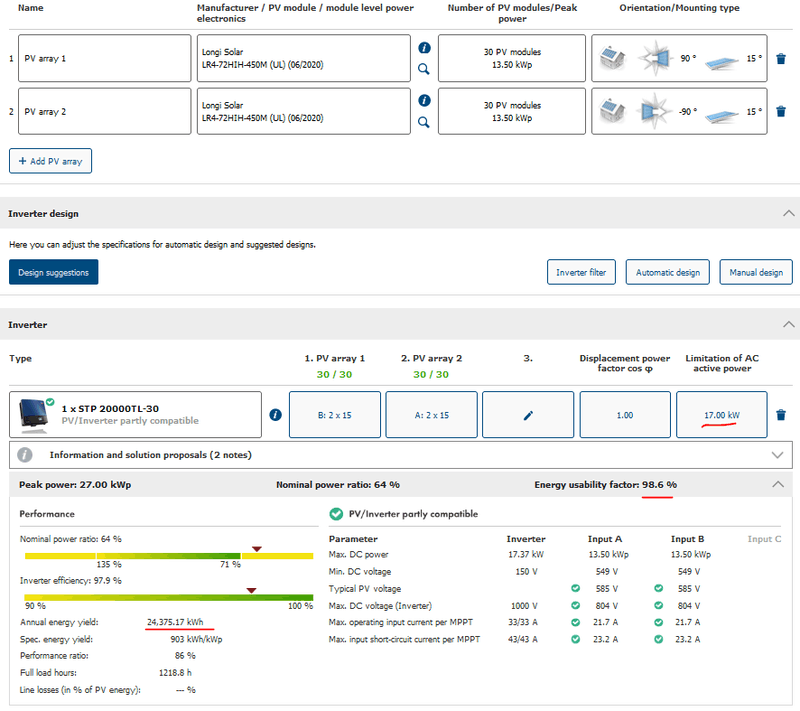Click the magnifier search icon for PV array 2
This screenshot has width=800, height=711.
click(x=424, y=122)
